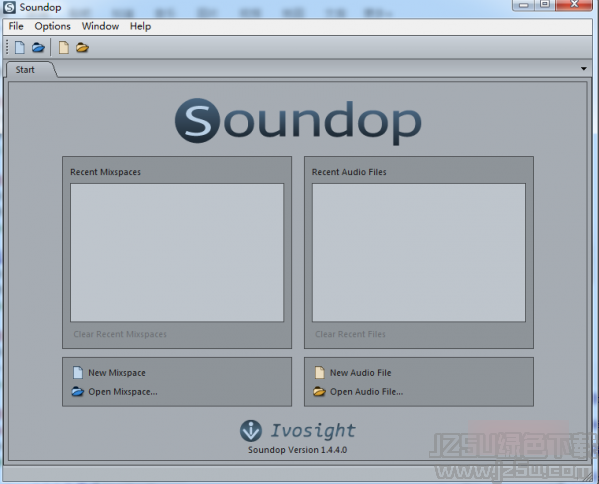Expand the tab list dropdown arrow
The height and width of the screenshot is (484, 599).
[x=584, y=69]
